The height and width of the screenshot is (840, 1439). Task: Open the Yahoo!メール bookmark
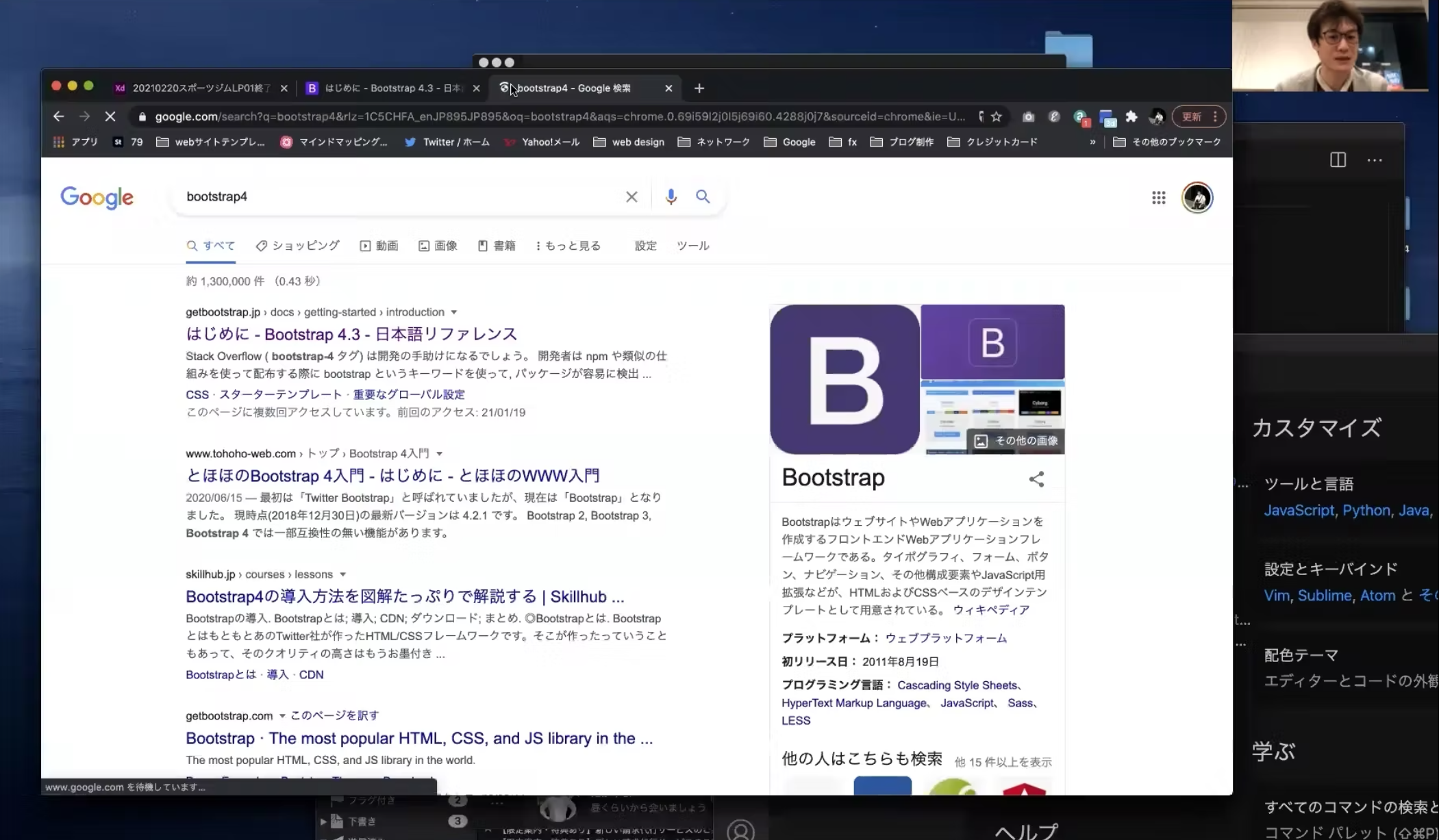[x=542, y=142]
